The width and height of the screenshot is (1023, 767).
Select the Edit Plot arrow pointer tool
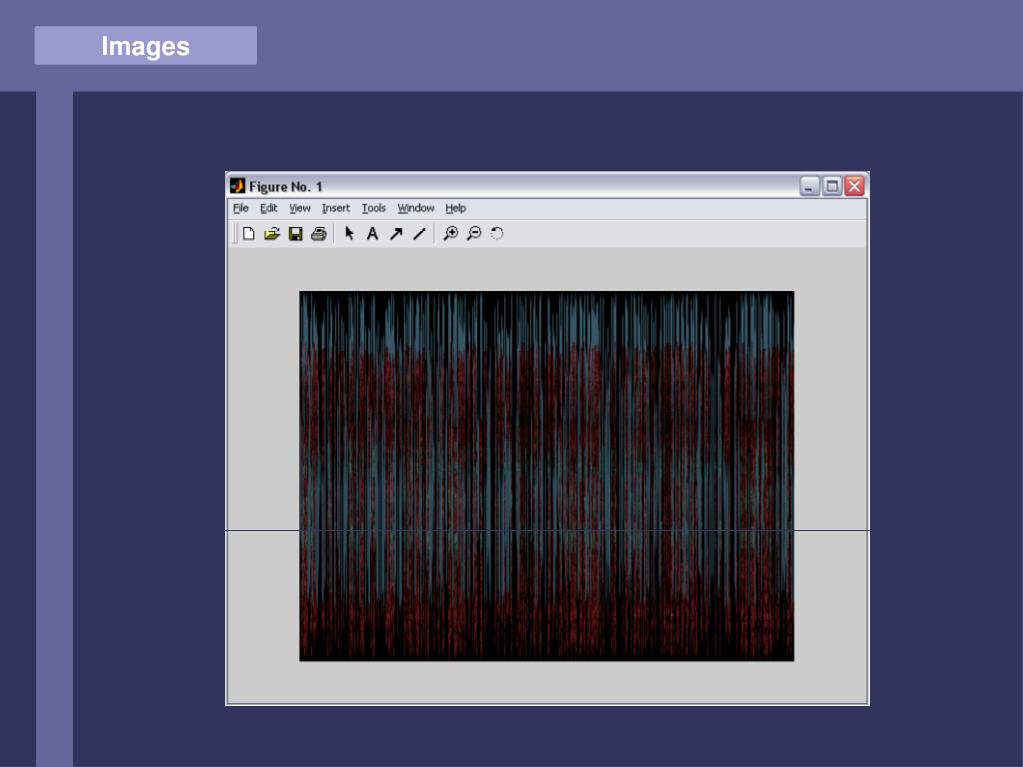click(349, 233)
